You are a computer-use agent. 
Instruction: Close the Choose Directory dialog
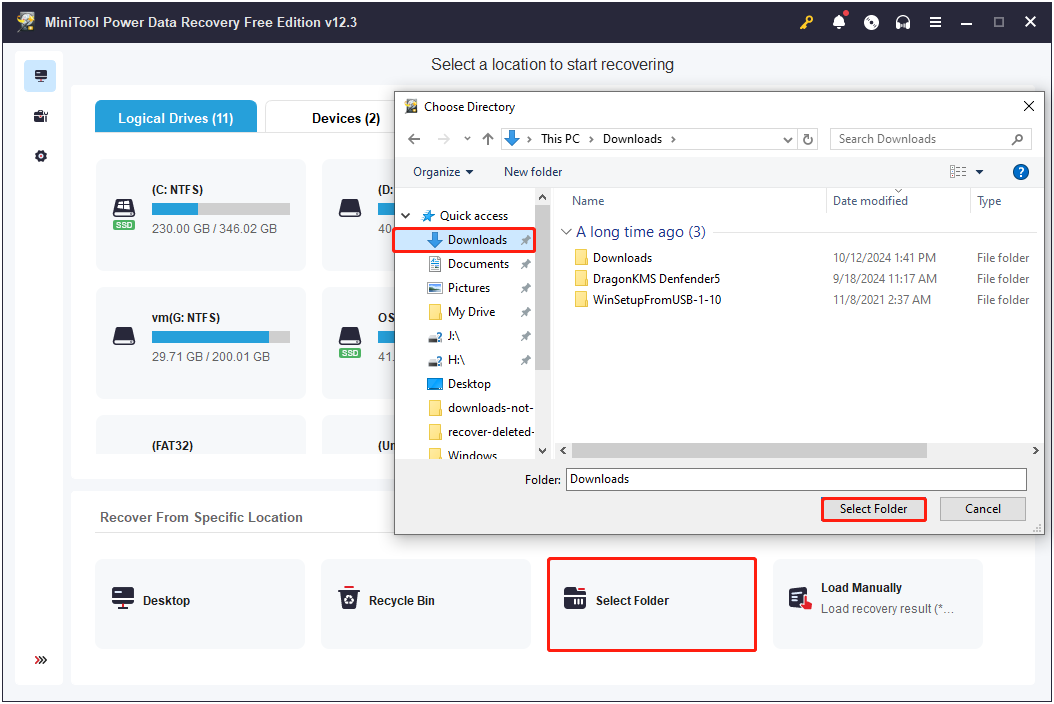tap(1028, 106)
